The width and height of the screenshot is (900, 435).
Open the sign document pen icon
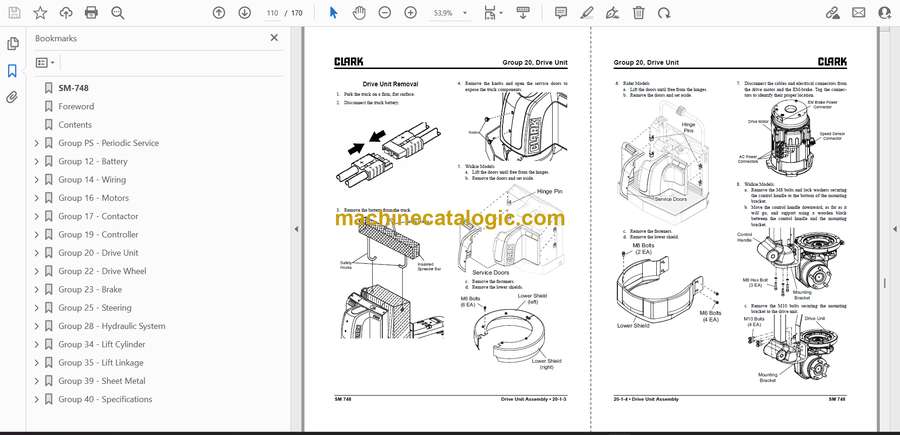coord(612,13)
